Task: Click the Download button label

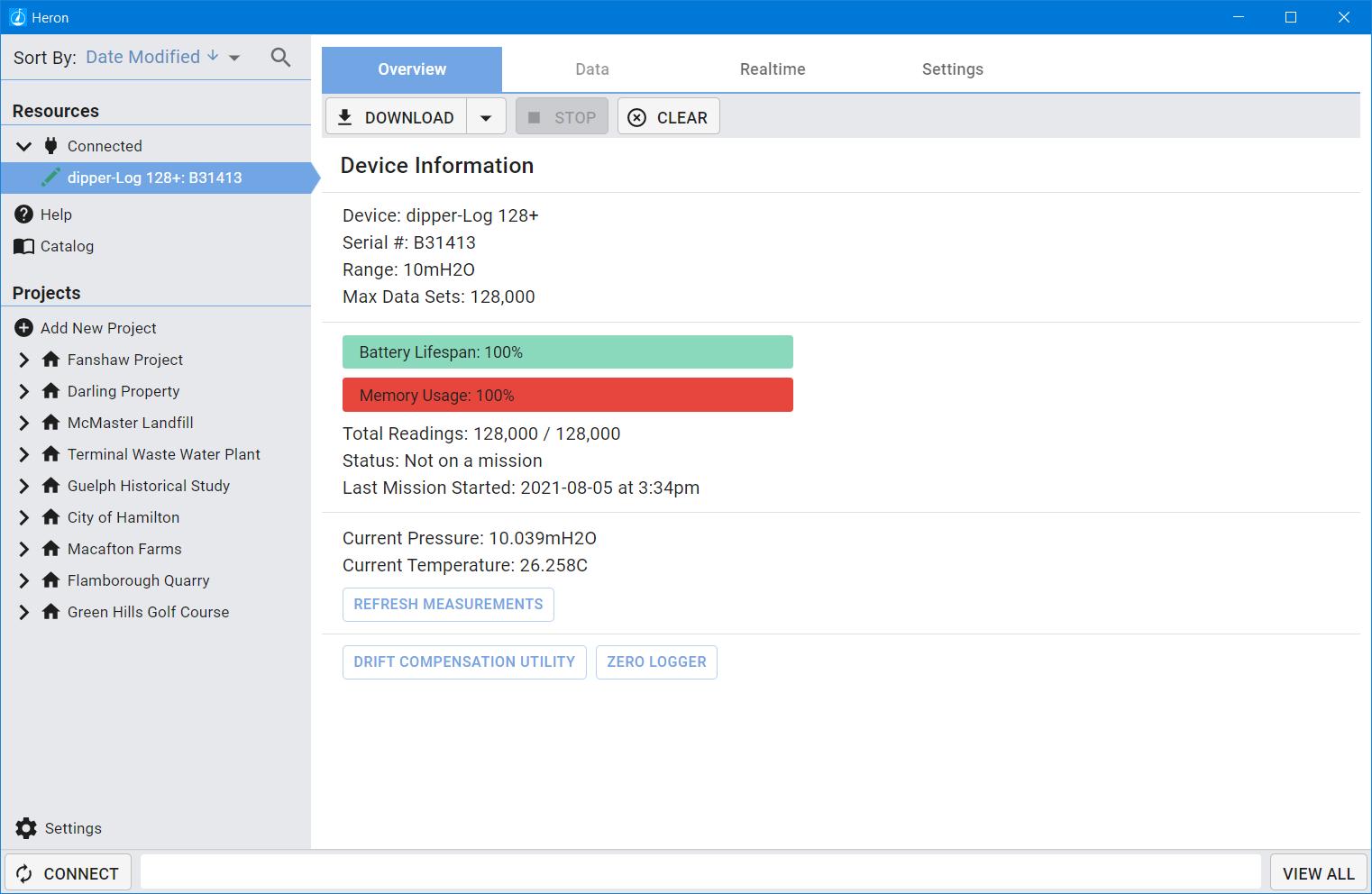Action: (x=409, y=117)
